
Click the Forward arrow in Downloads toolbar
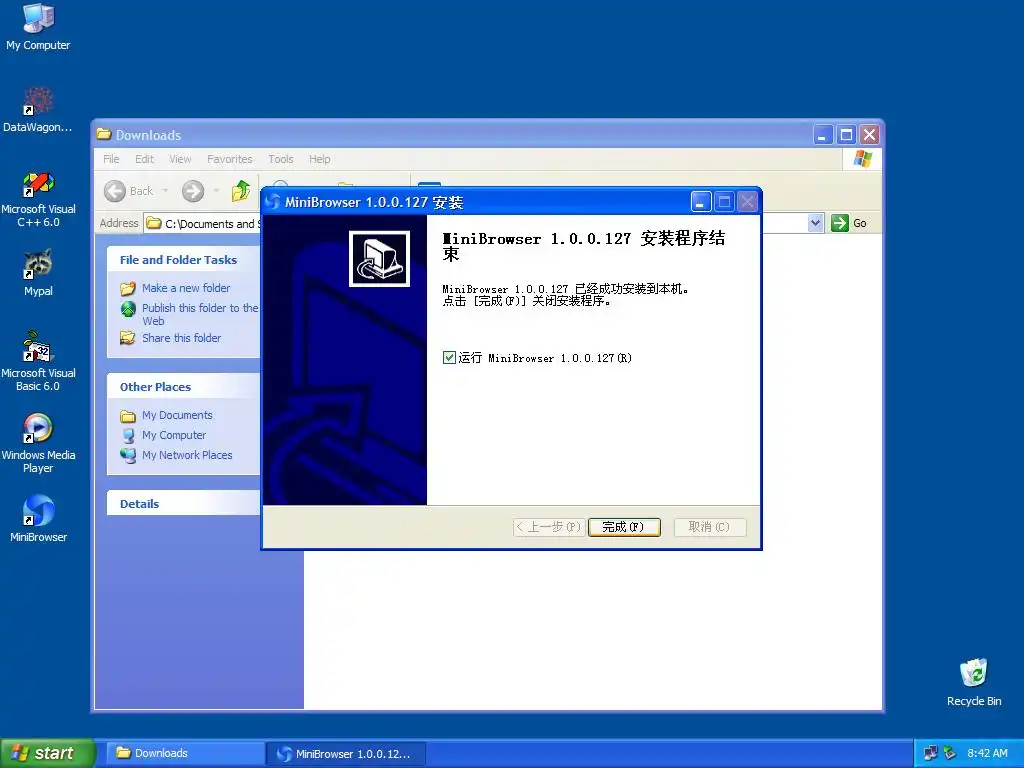coord(193,191)
